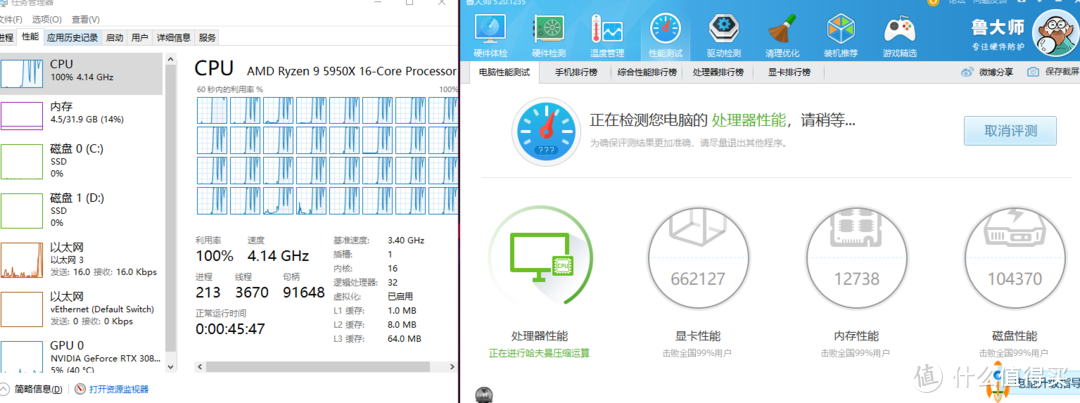This screenshot has height=403, width=1080.
Task: Click horizontal scrollbar right arrow
Action: point(454,366)
